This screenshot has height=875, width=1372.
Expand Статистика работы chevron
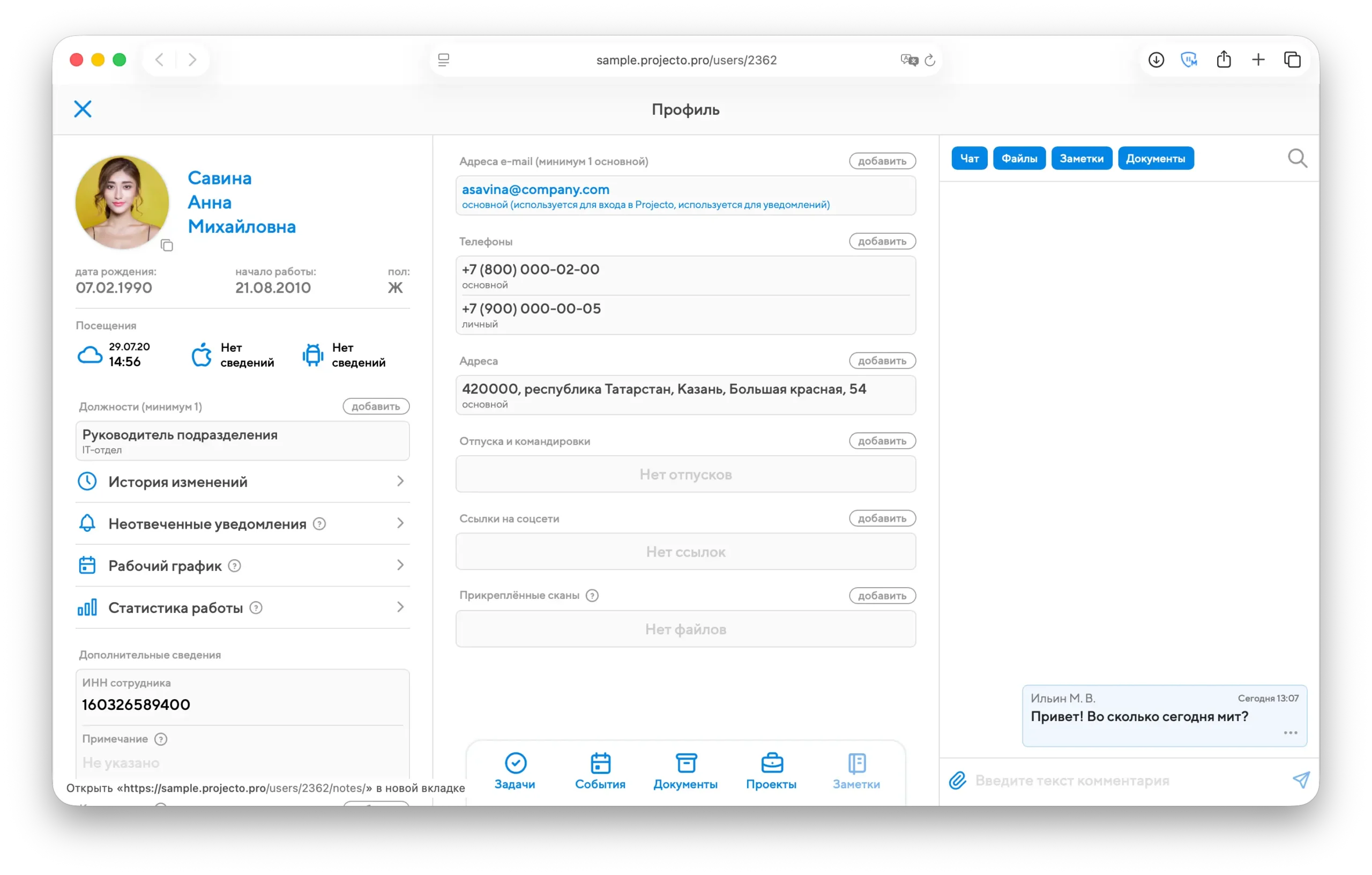(400, 607)
